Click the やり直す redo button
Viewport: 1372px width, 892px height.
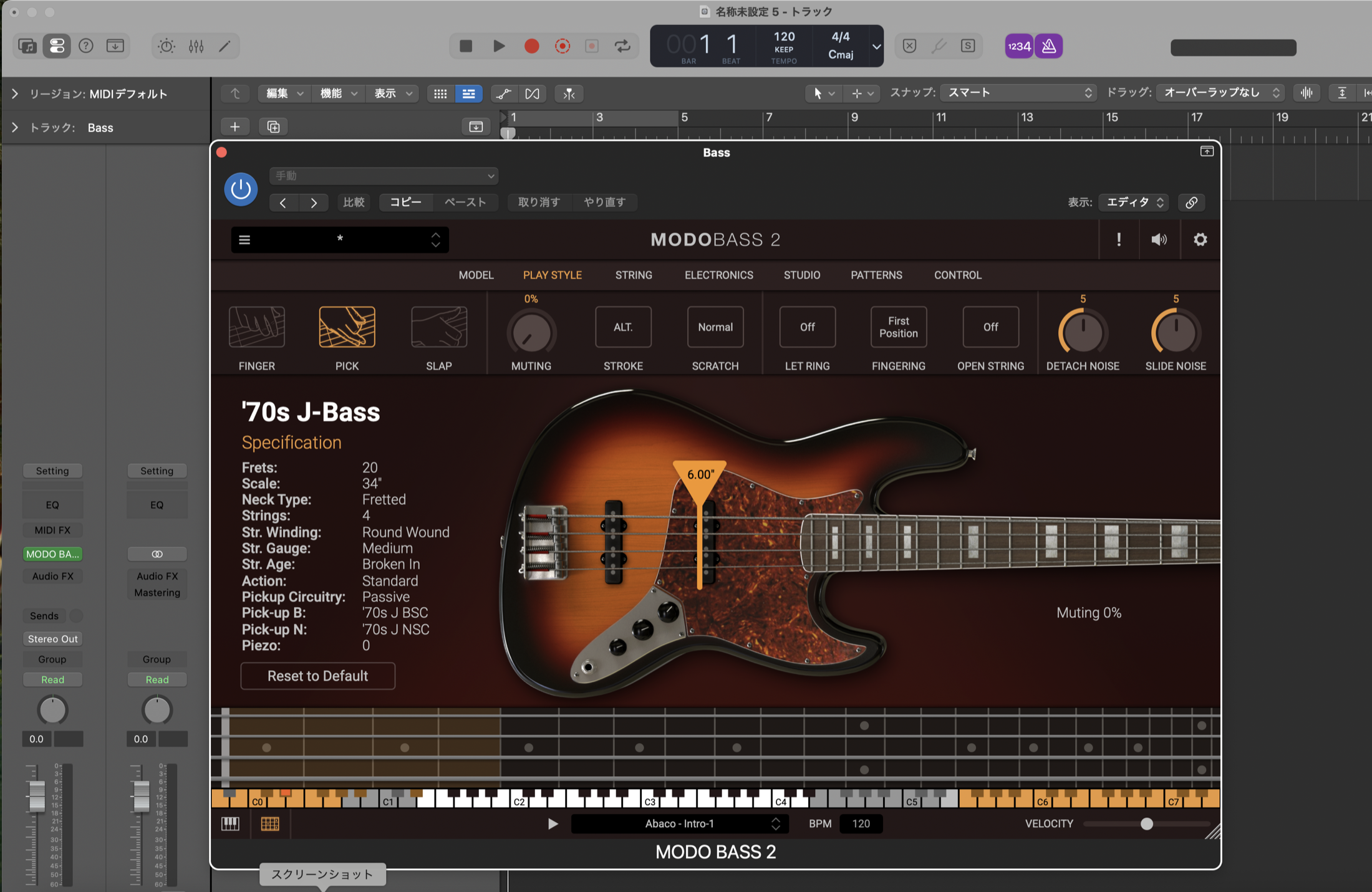tap(604, 203)
